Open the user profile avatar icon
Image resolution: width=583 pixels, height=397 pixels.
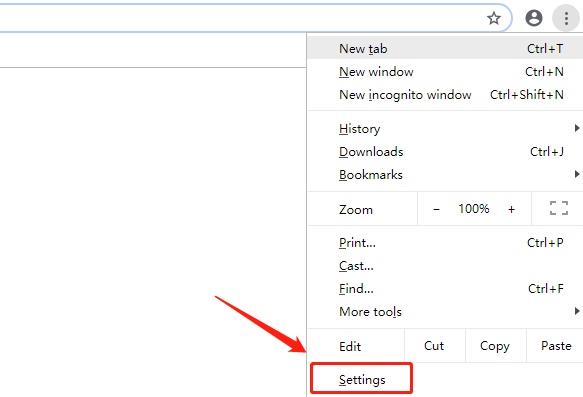534,18
